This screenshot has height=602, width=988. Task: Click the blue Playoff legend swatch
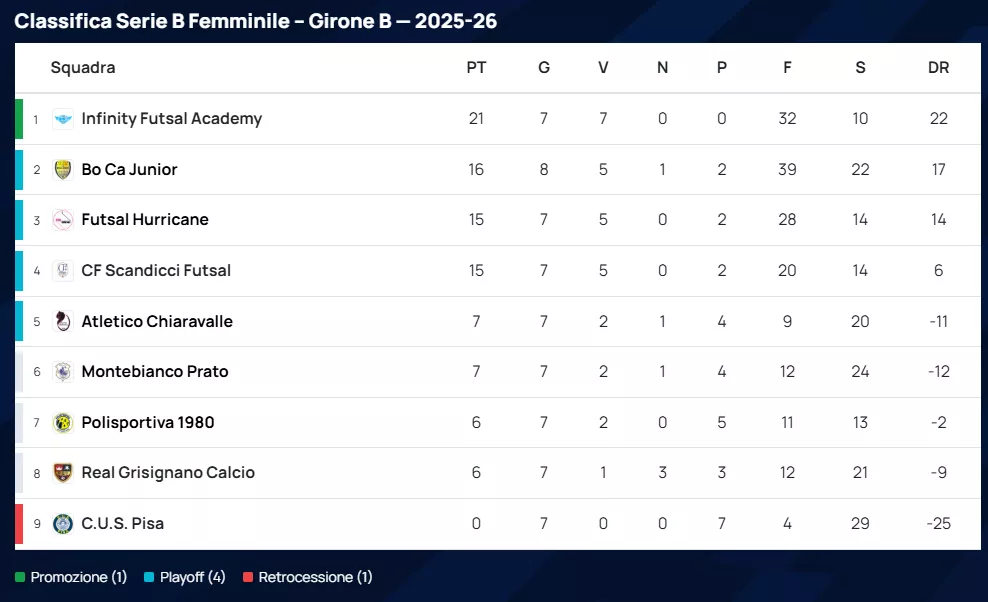(x=149, y=578)
